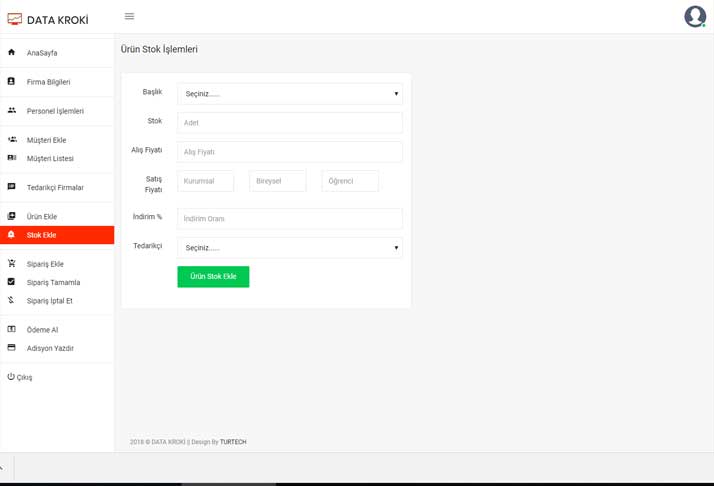Screen dimensions: 714x486
Task: Open Tedarikçi Firmalar page
Action: point(55,188)
